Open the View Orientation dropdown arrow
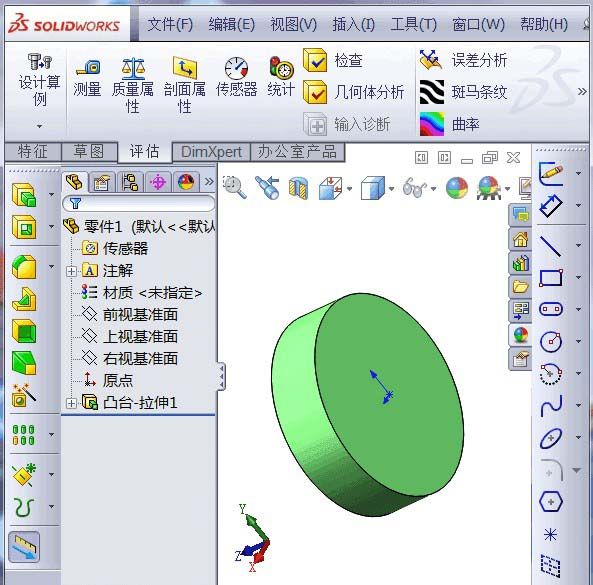This screenshot has width=593, height=585. click(349, 188)
